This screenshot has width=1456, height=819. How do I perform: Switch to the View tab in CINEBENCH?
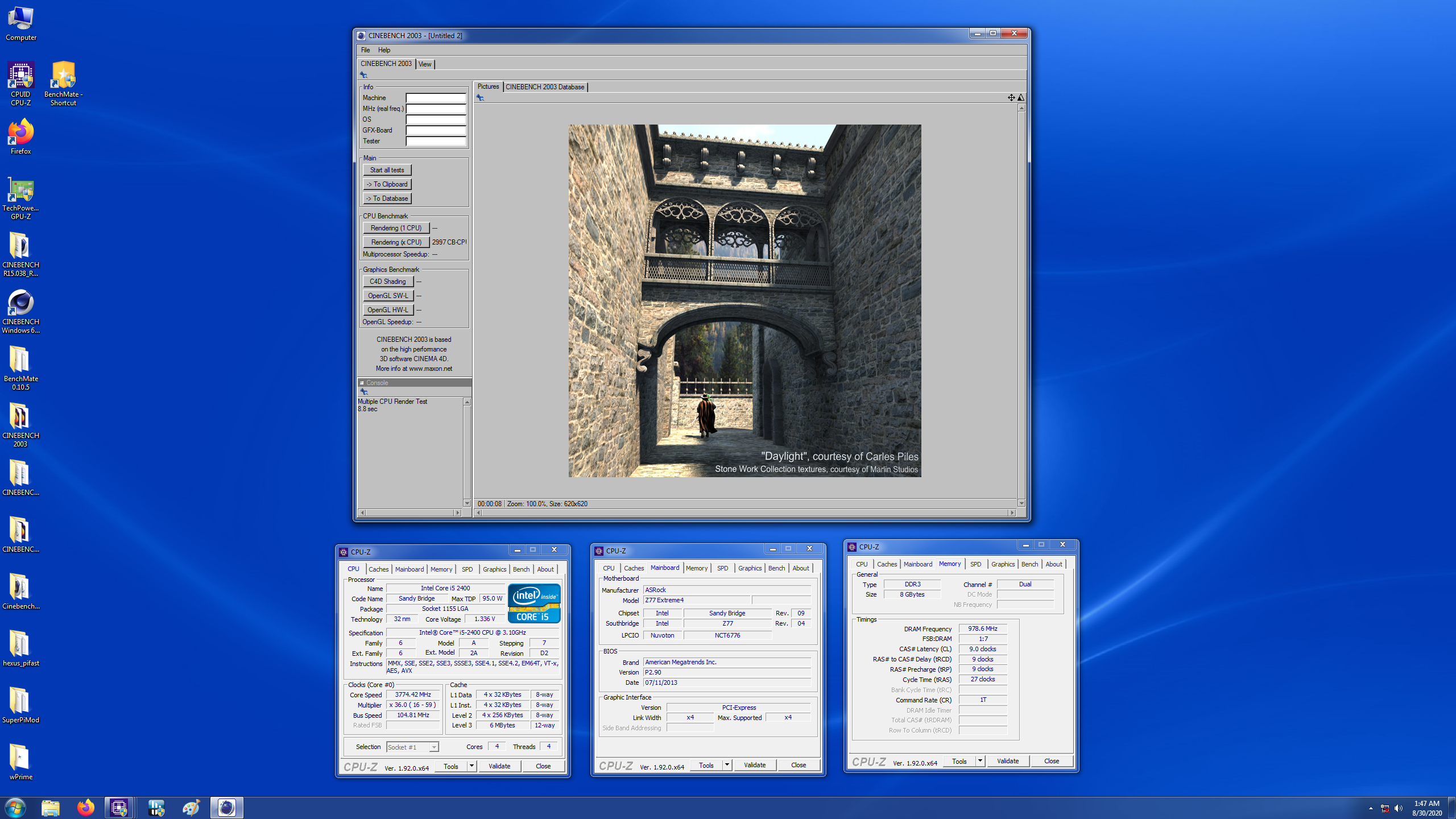pos(425,64)
